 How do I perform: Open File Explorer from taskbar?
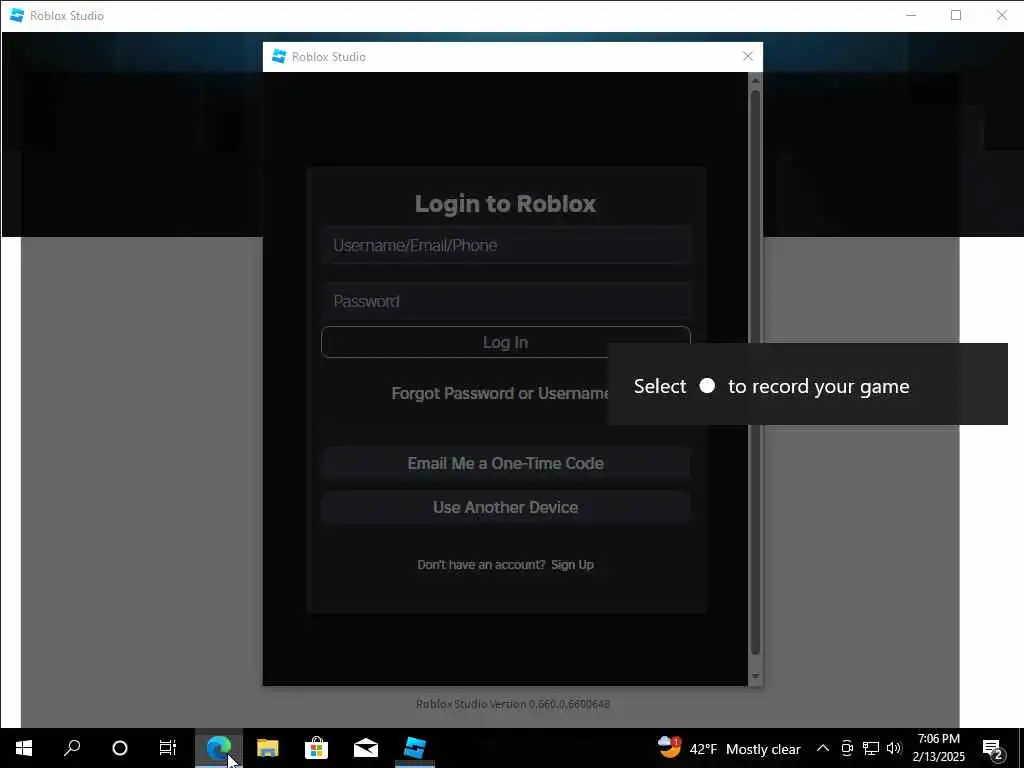click(x=268, y=748)
